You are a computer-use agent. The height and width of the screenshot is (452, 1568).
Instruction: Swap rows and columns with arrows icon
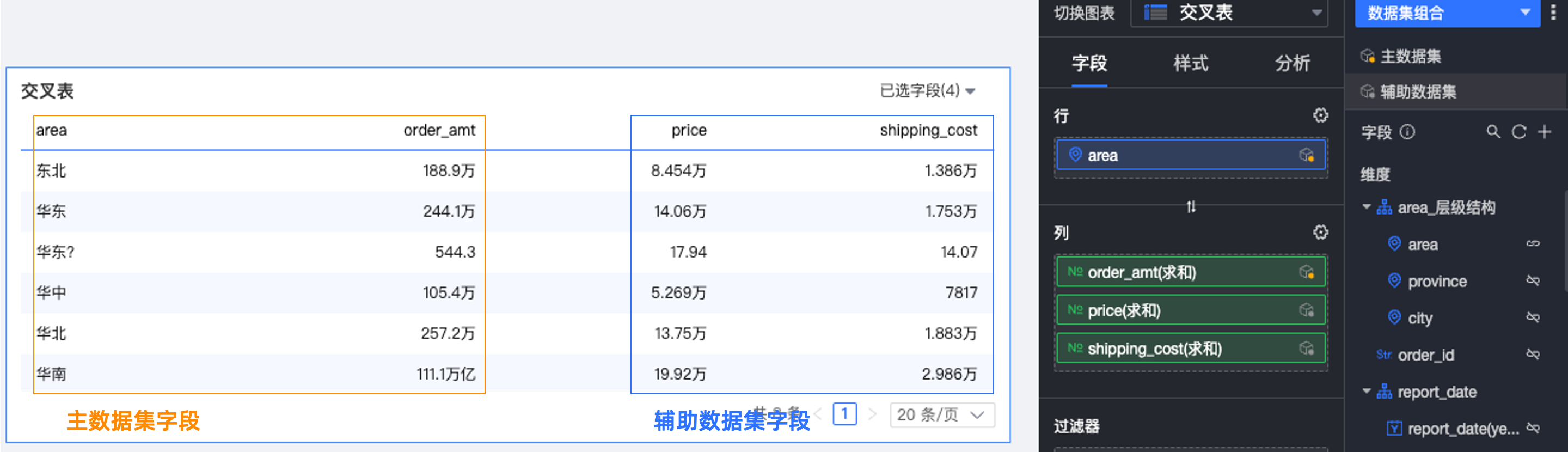pyautogui.click(x=1191, y=207)
